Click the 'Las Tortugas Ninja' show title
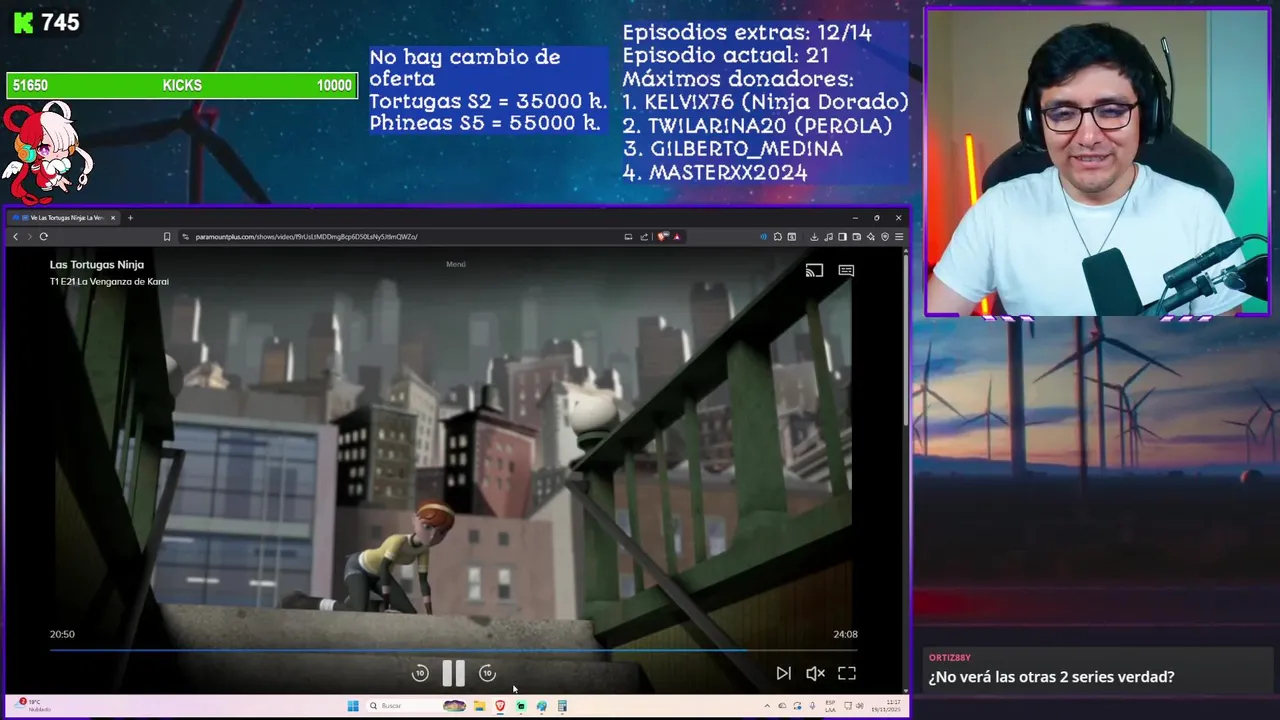Viewport: 1280px width, 720px height. pos(97,265)
